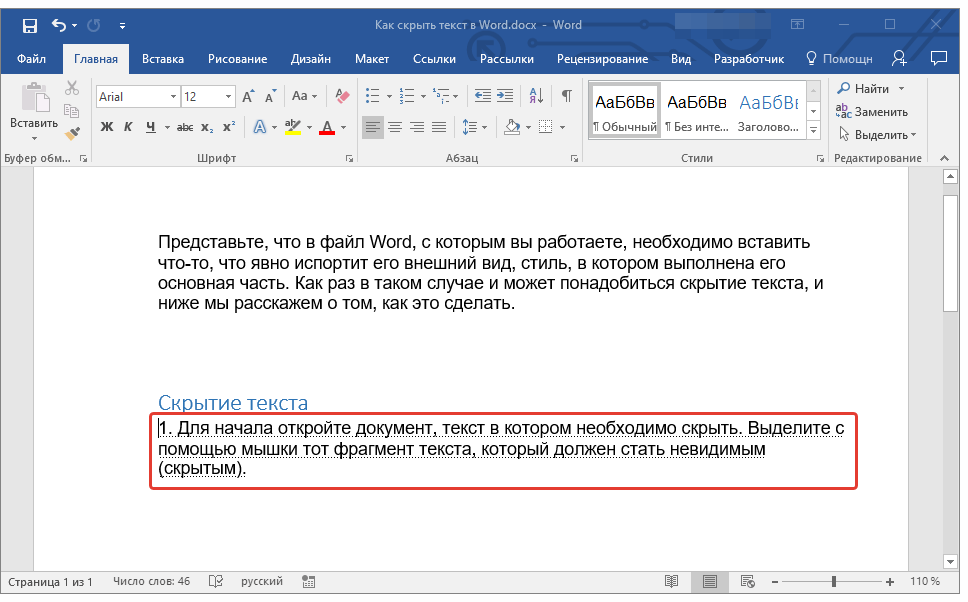Screen dimensions: 968x602
Task: Open spelling proofing icon in status bar
Action: coord(215,582)
